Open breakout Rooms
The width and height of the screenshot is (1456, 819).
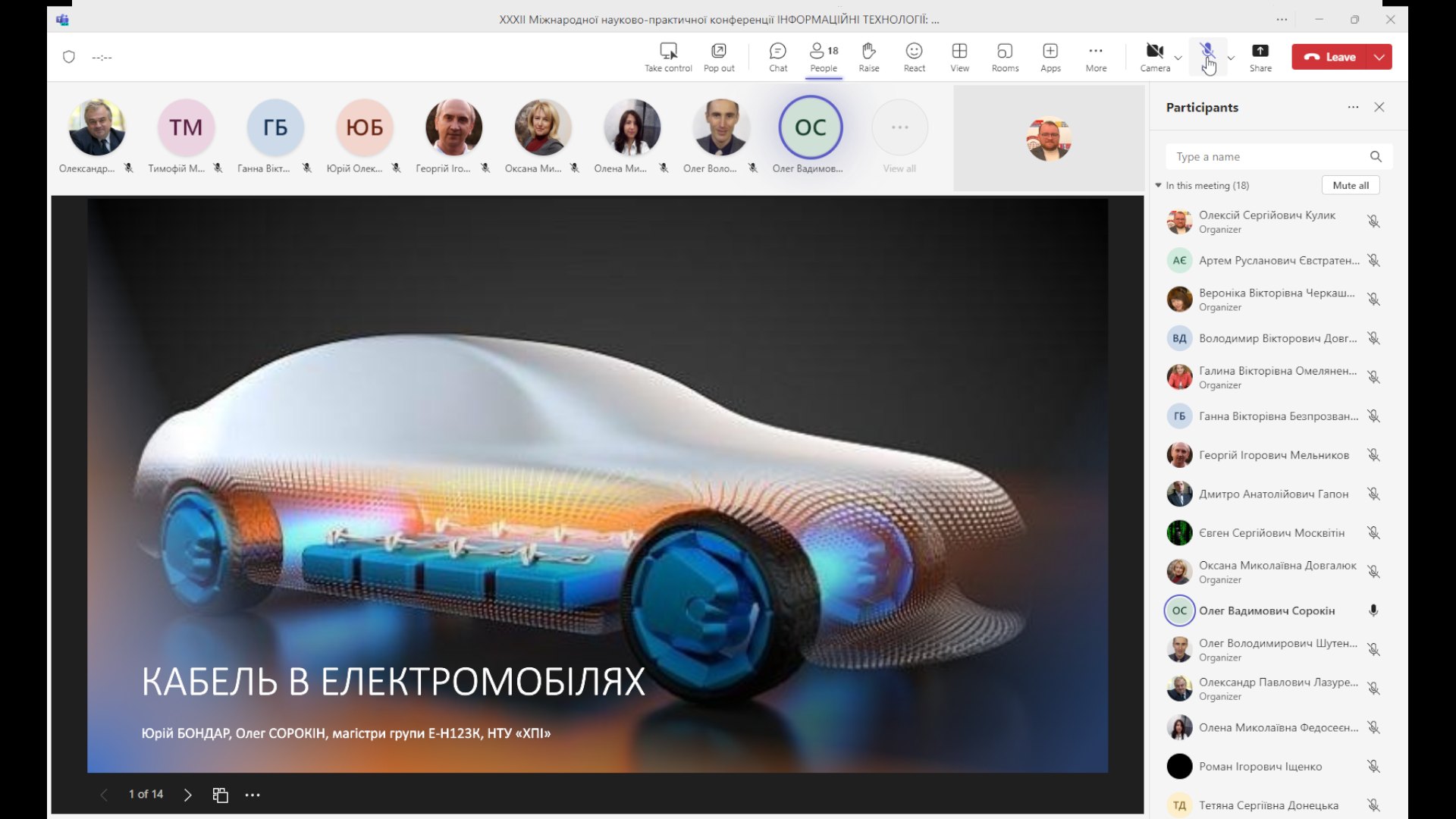(x=1005, y=52)
